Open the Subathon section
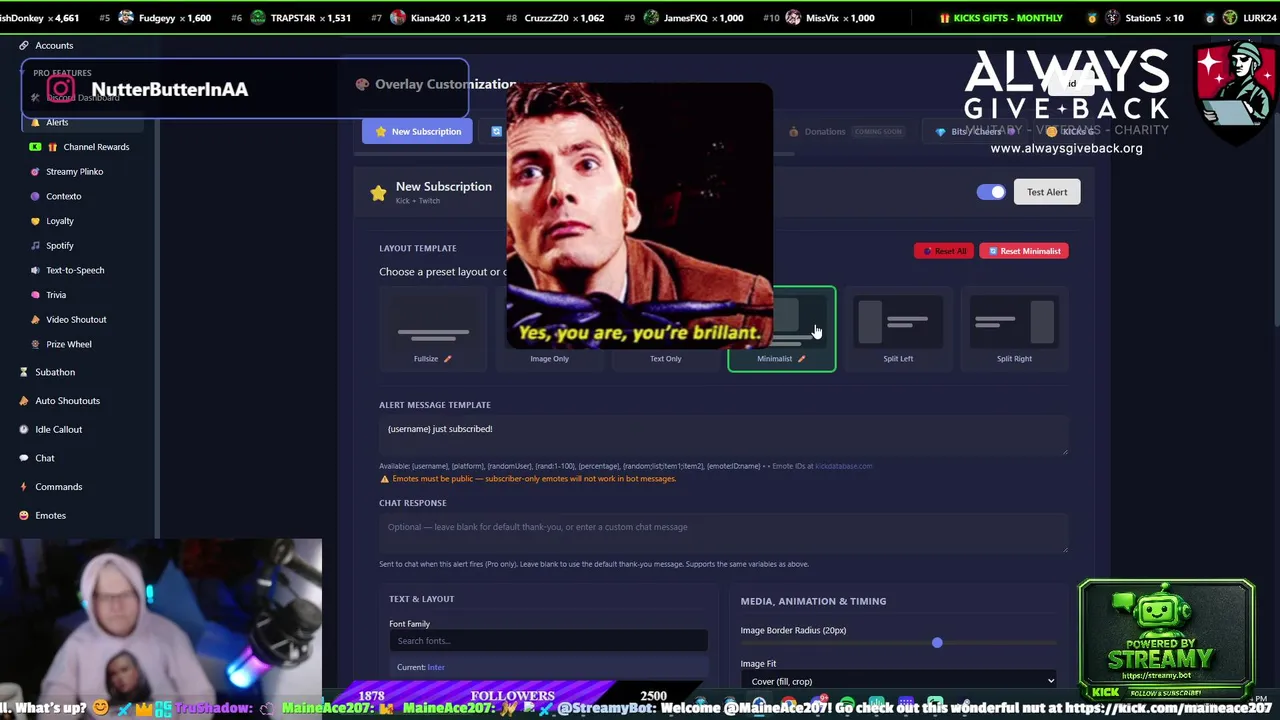This screenshot has height=720, width=1280. tap(55, 372)
